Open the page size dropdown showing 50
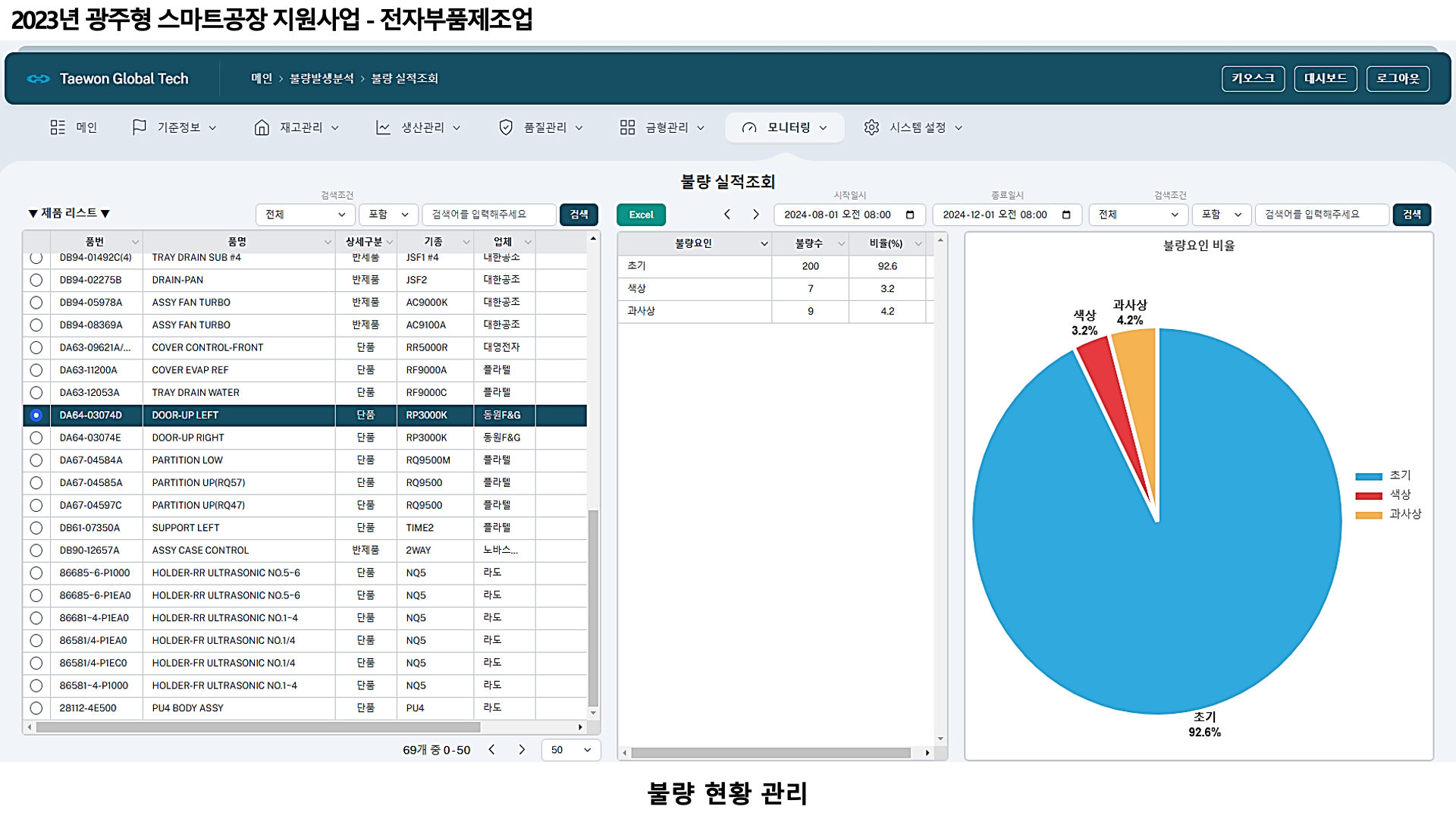The width and height of the screenshot is (1456, 819). (x=570, y=750)
